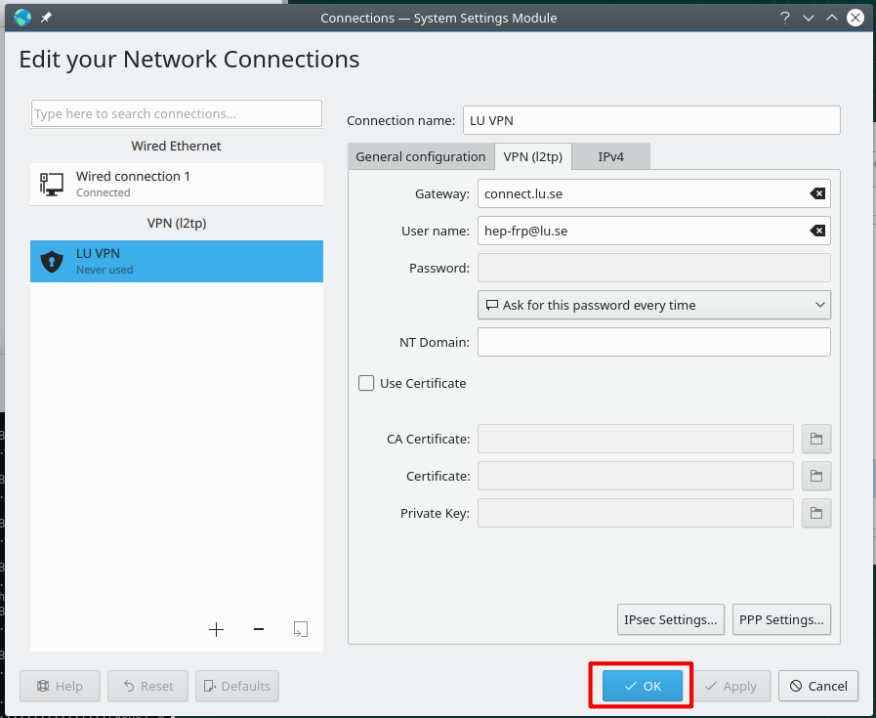Open the question mark help in title bar
The image size is (876, 718).
pyautogui.click(x=785, y=18)
